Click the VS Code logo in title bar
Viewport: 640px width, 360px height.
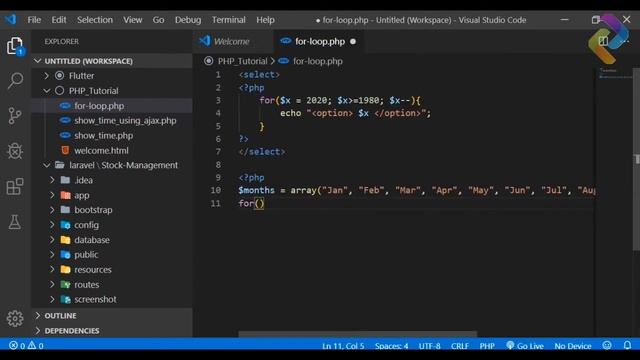pyautogui.click(x=10, y=19)
